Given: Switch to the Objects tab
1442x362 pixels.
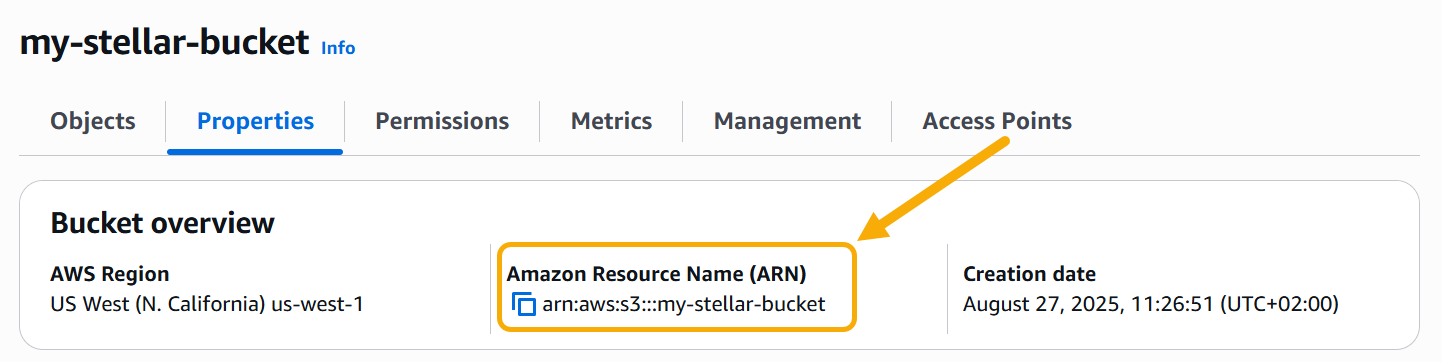Looking at the screenshot, I should [x=93, y=121].
